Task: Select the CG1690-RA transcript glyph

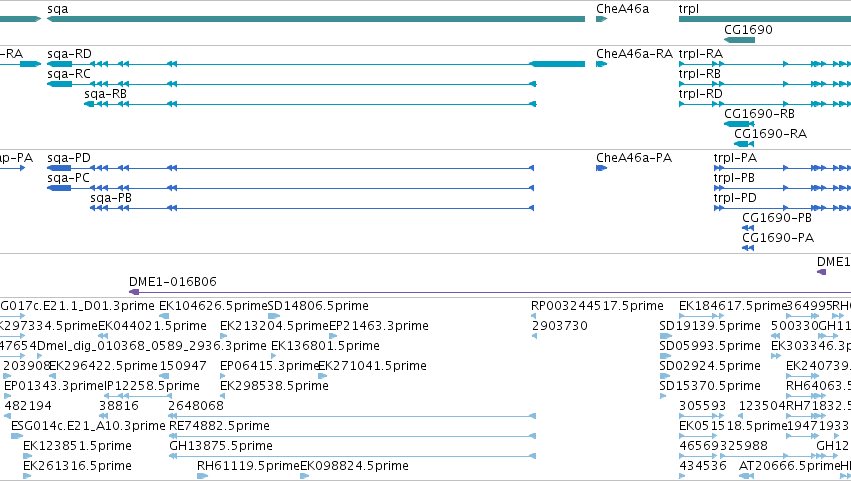Action: point(744,144)
